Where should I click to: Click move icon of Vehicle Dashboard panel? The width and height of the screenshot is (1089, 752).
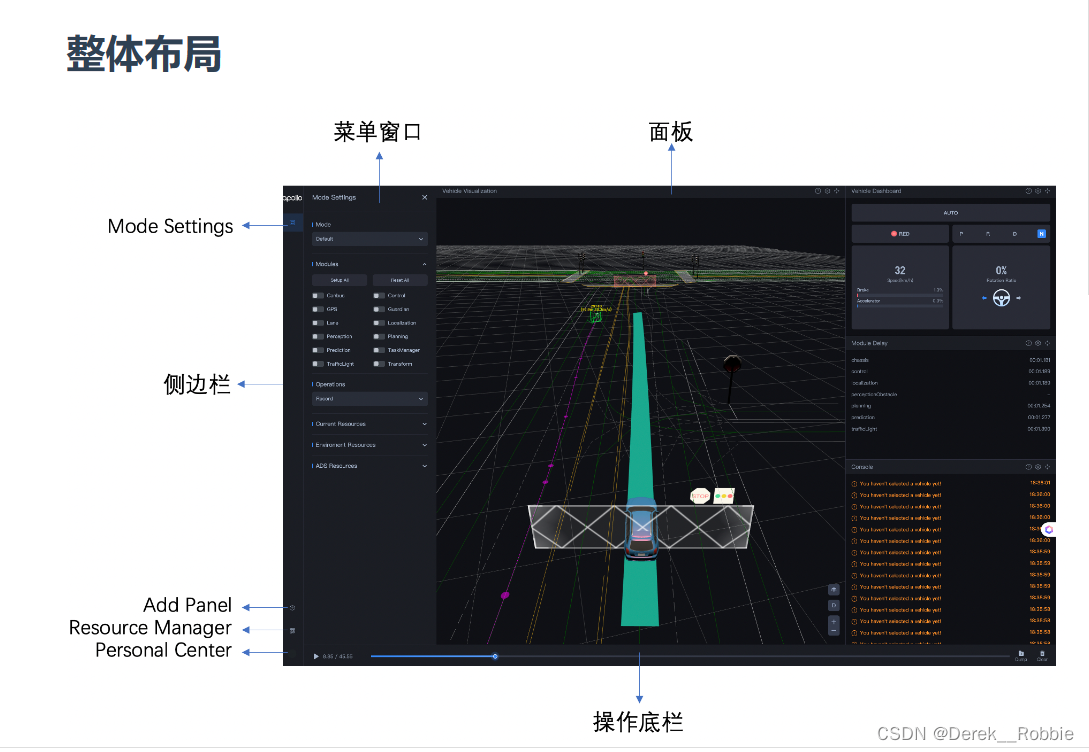pyautogui.click(x=1048, y=191)
